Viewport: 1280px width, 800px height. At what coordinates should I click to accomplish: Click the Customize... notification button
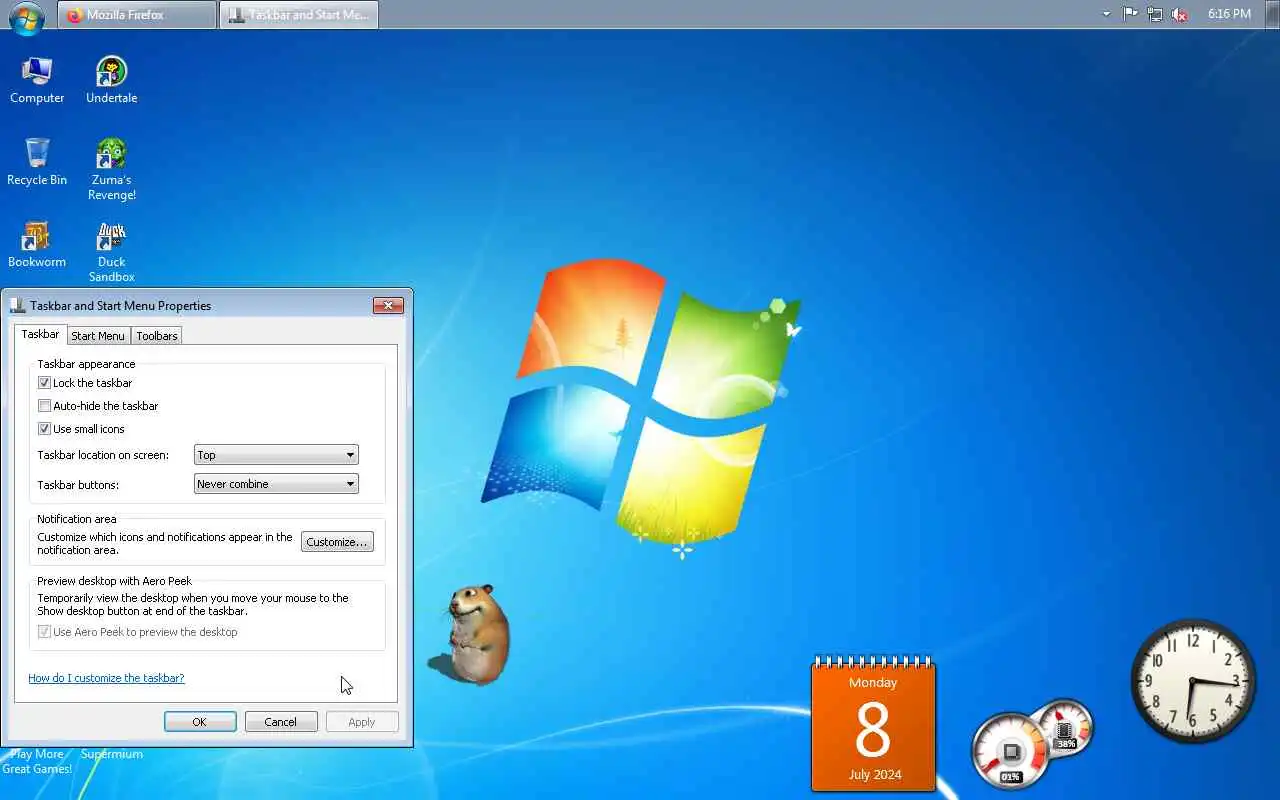click(x=337, y=542)
